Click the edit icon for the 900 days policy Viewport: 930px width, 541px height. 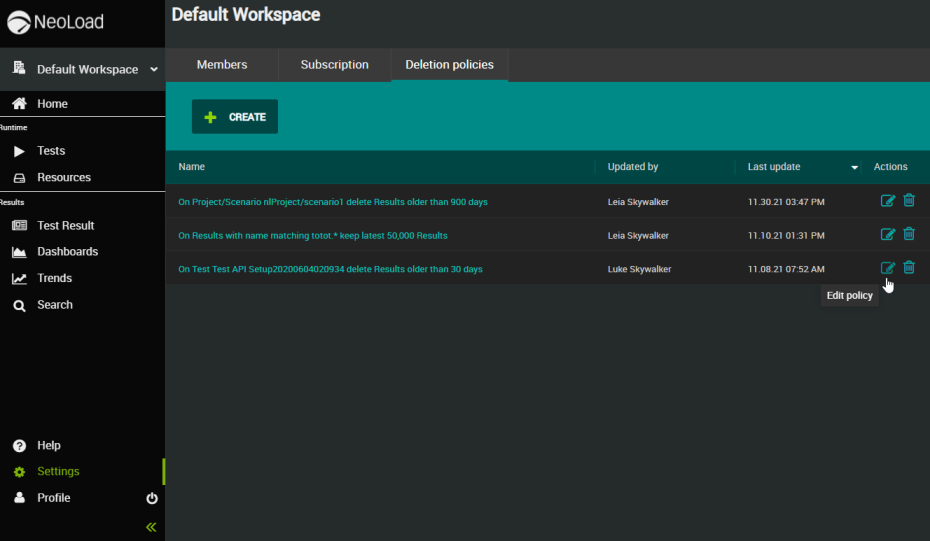coord(887,201)
